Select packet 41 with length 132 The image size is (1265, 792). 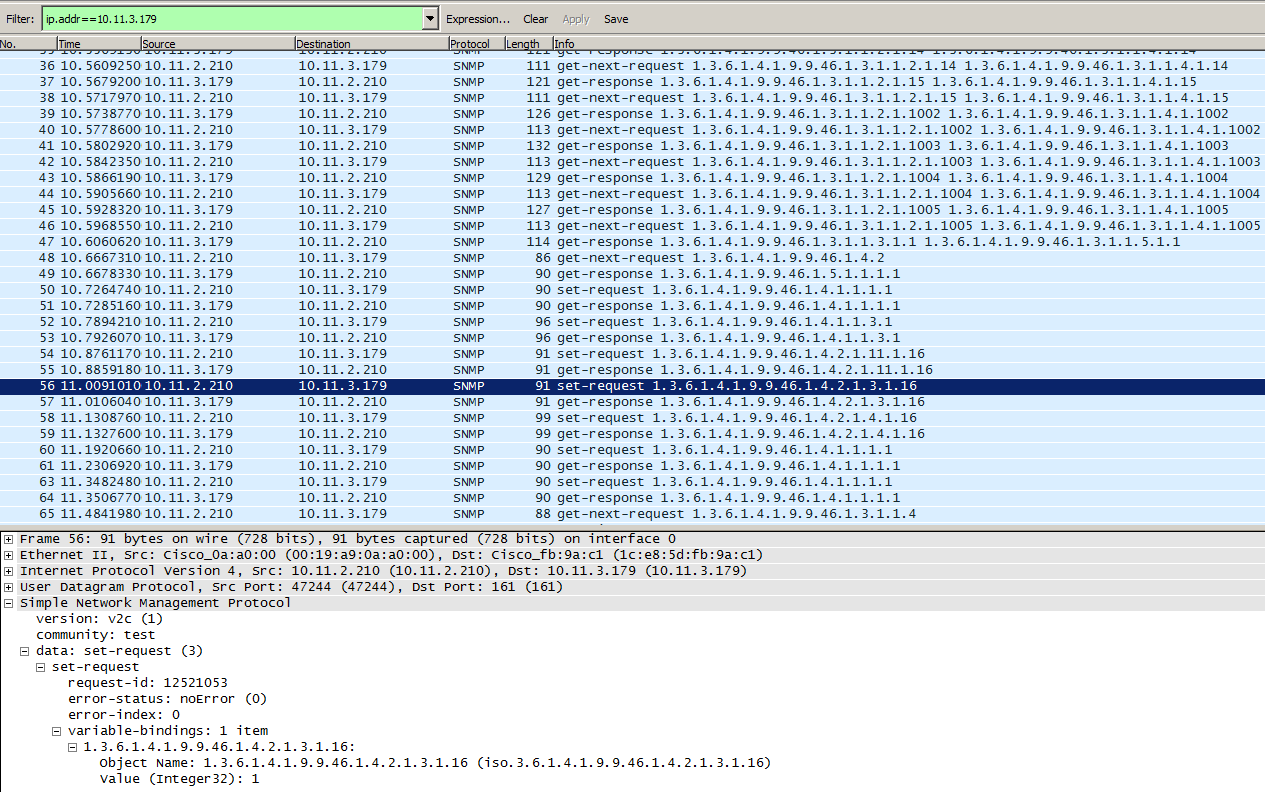click(632, 146)
